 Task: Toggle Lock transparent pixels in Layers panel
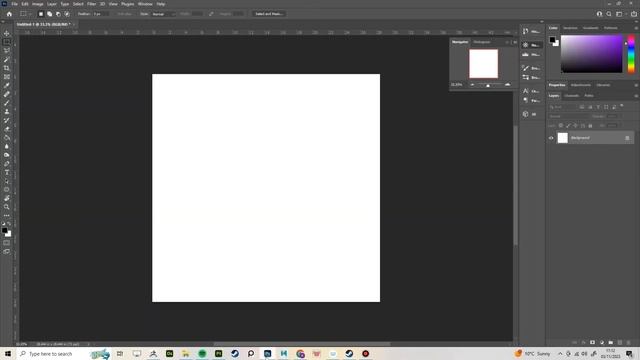tap(561, 126)
